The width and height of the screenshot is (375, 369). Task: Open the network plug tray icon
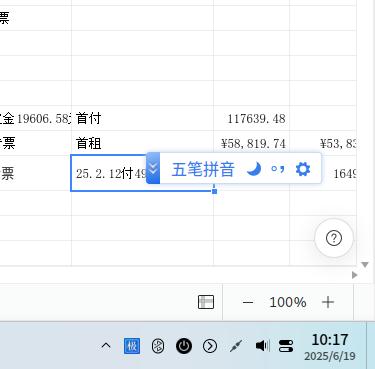236,346
